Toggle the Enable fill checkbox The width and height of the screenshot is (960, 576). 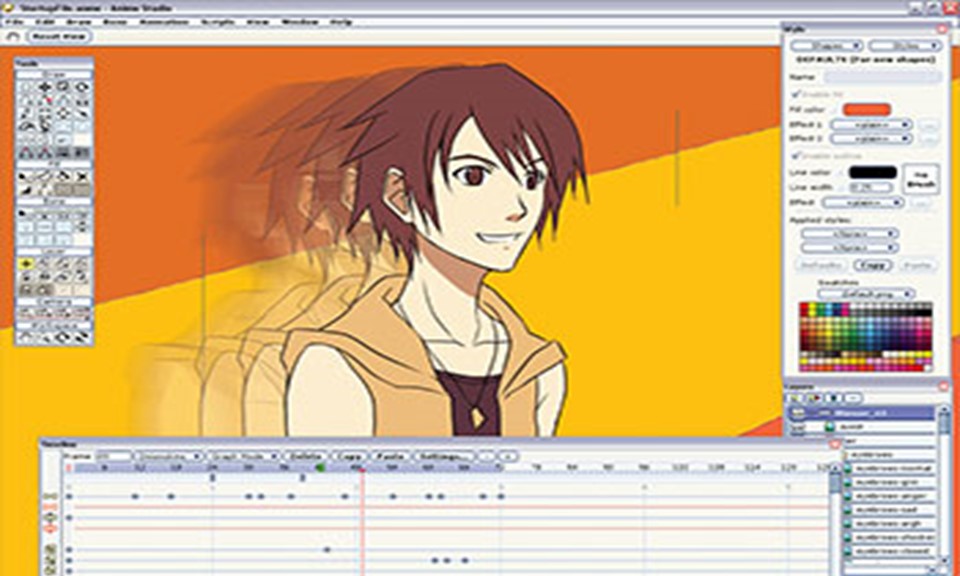tap(796, 94)
